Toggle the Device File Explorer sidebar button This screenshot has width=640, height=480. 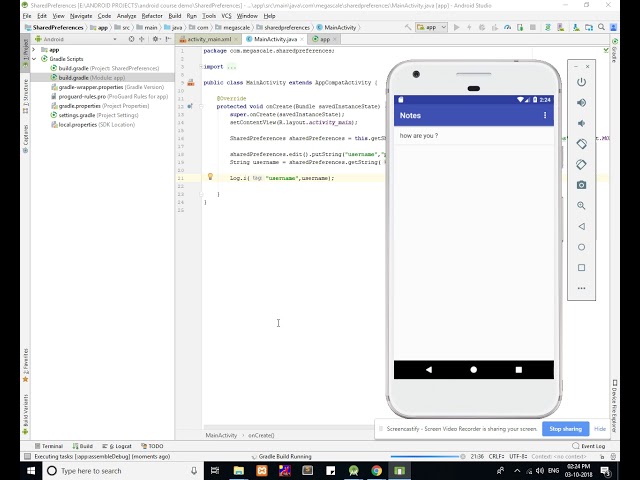pyautogui.click(x=614, y=406)
